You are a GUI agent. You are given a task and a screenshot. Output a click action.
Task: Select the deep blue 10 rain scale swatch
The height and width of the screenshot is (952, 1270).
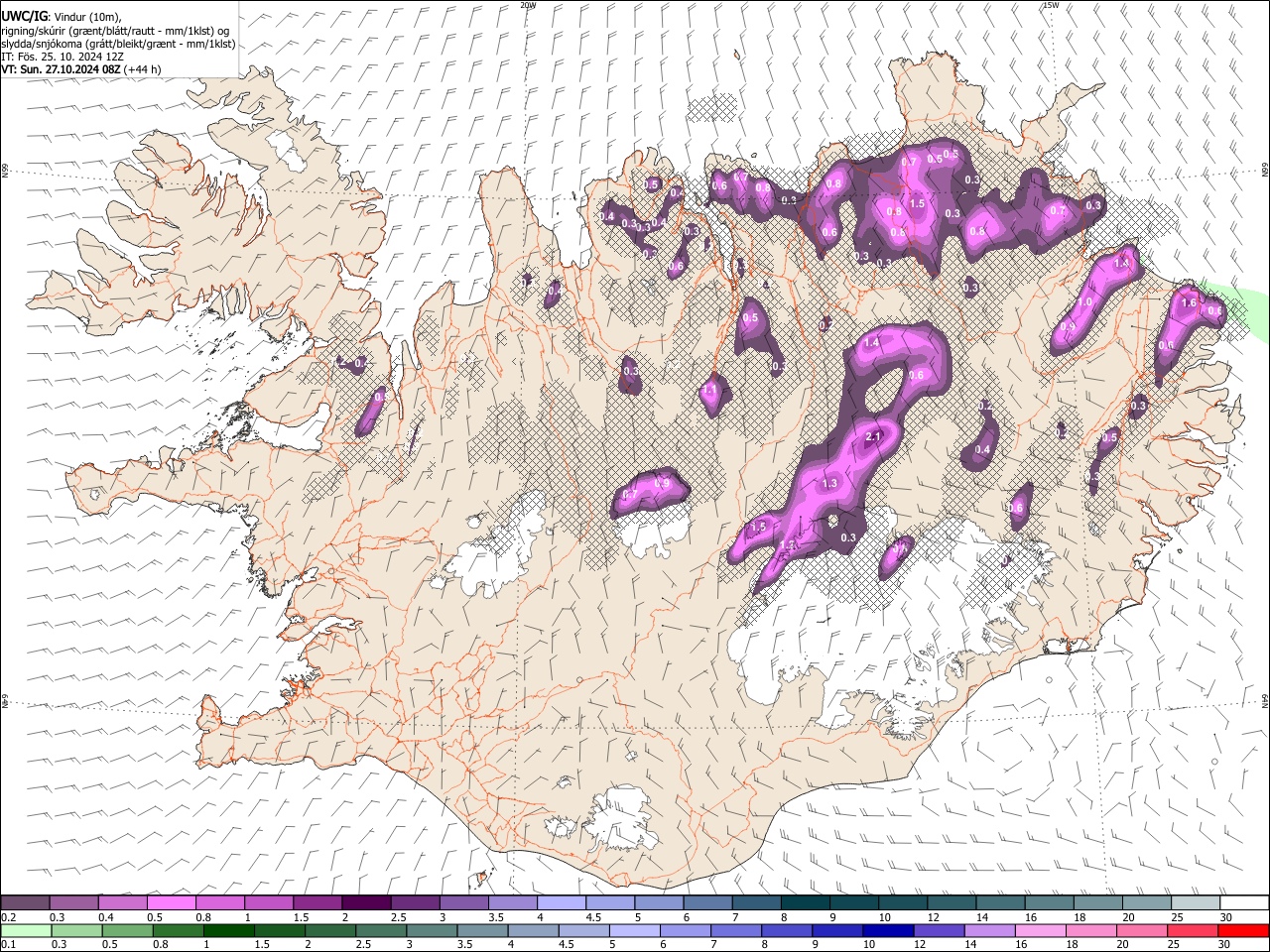click(x=887, y=930)
